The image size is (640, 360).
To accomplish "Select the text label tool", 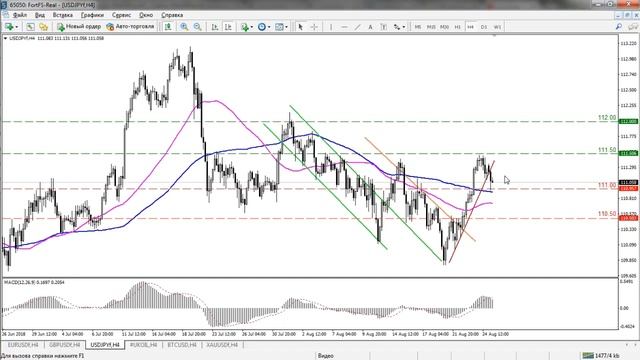I will (x=383, y=27).
